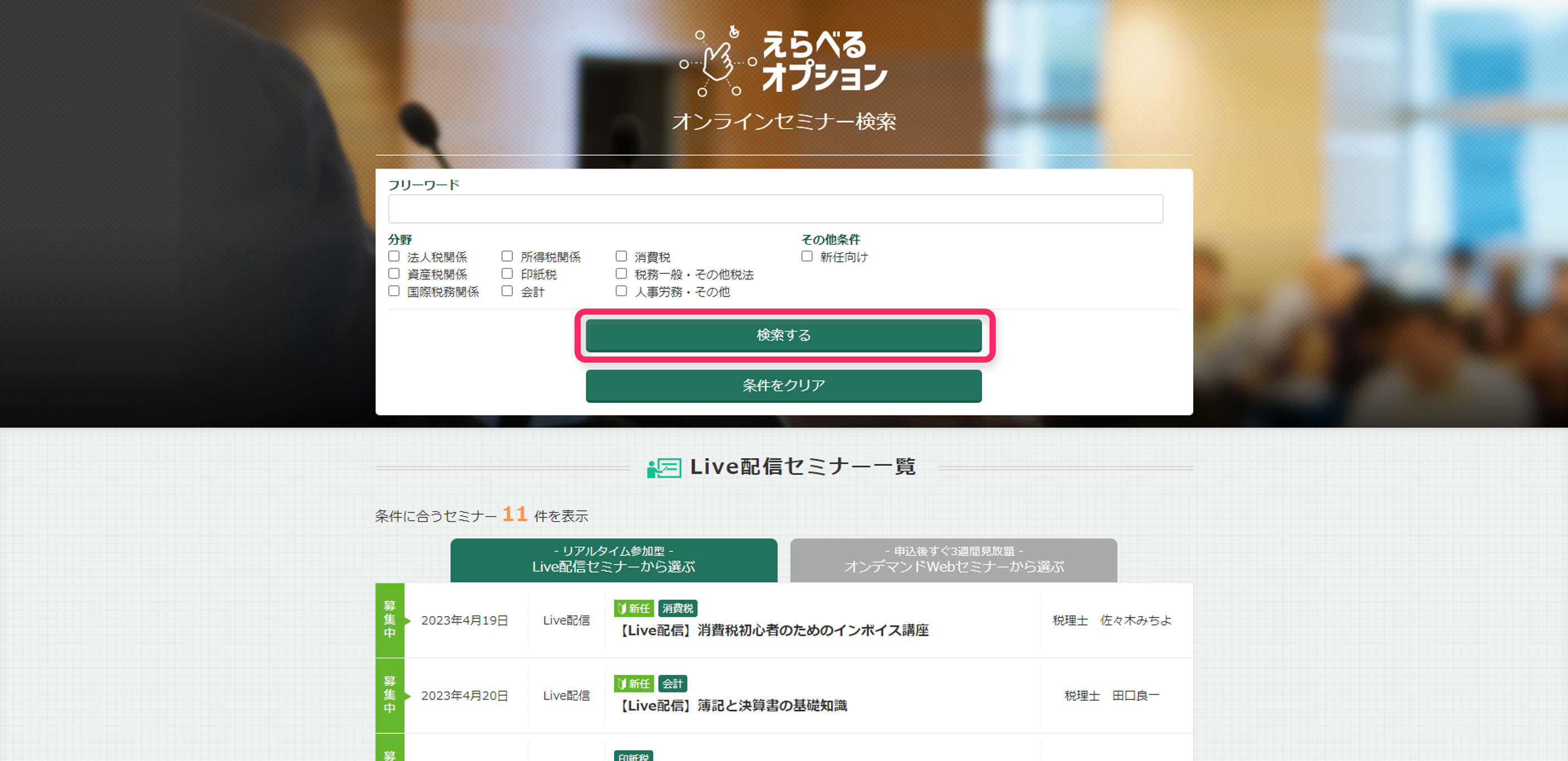Click the 検索する button
Screen dimensions: 1568x761
pyautogui.click(x=783, y=335)
